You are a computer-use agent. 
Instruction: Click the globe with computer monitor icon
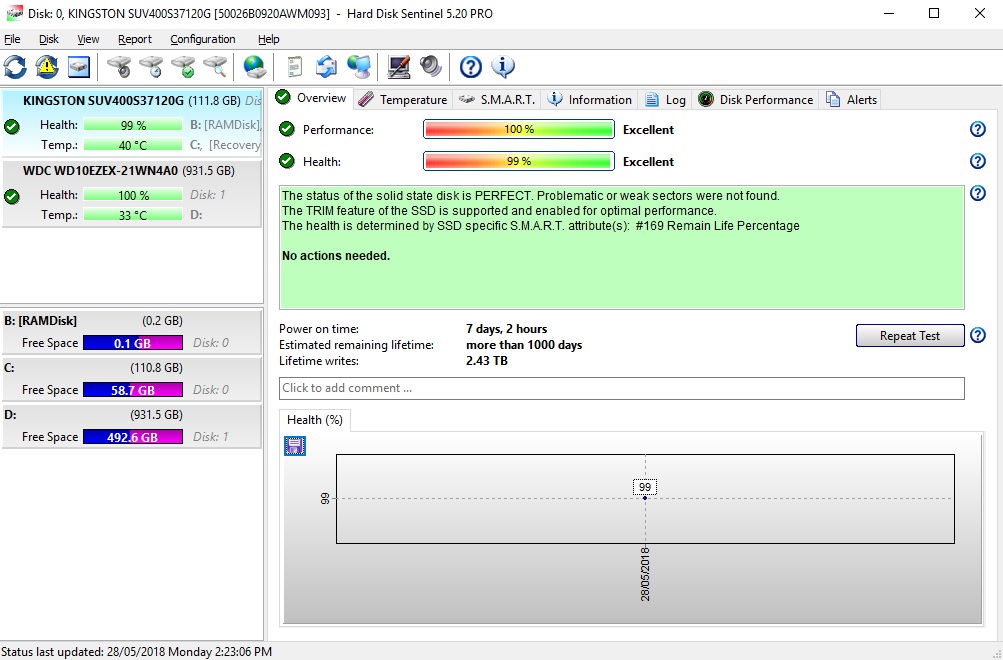click(x=358, y=67)
